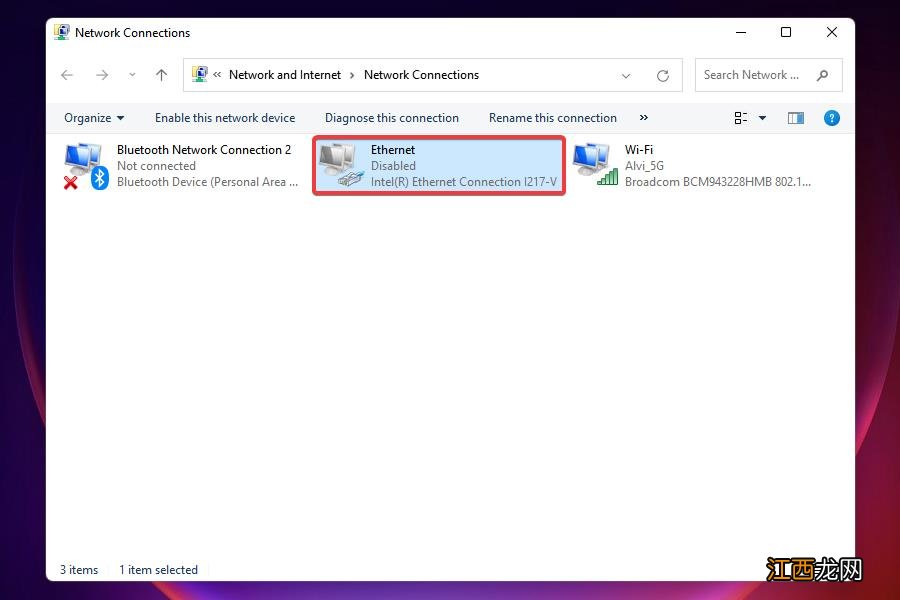Open the Help question mark icon
Viewport: 900px width, 600px height.
click(x=831, y=118)
